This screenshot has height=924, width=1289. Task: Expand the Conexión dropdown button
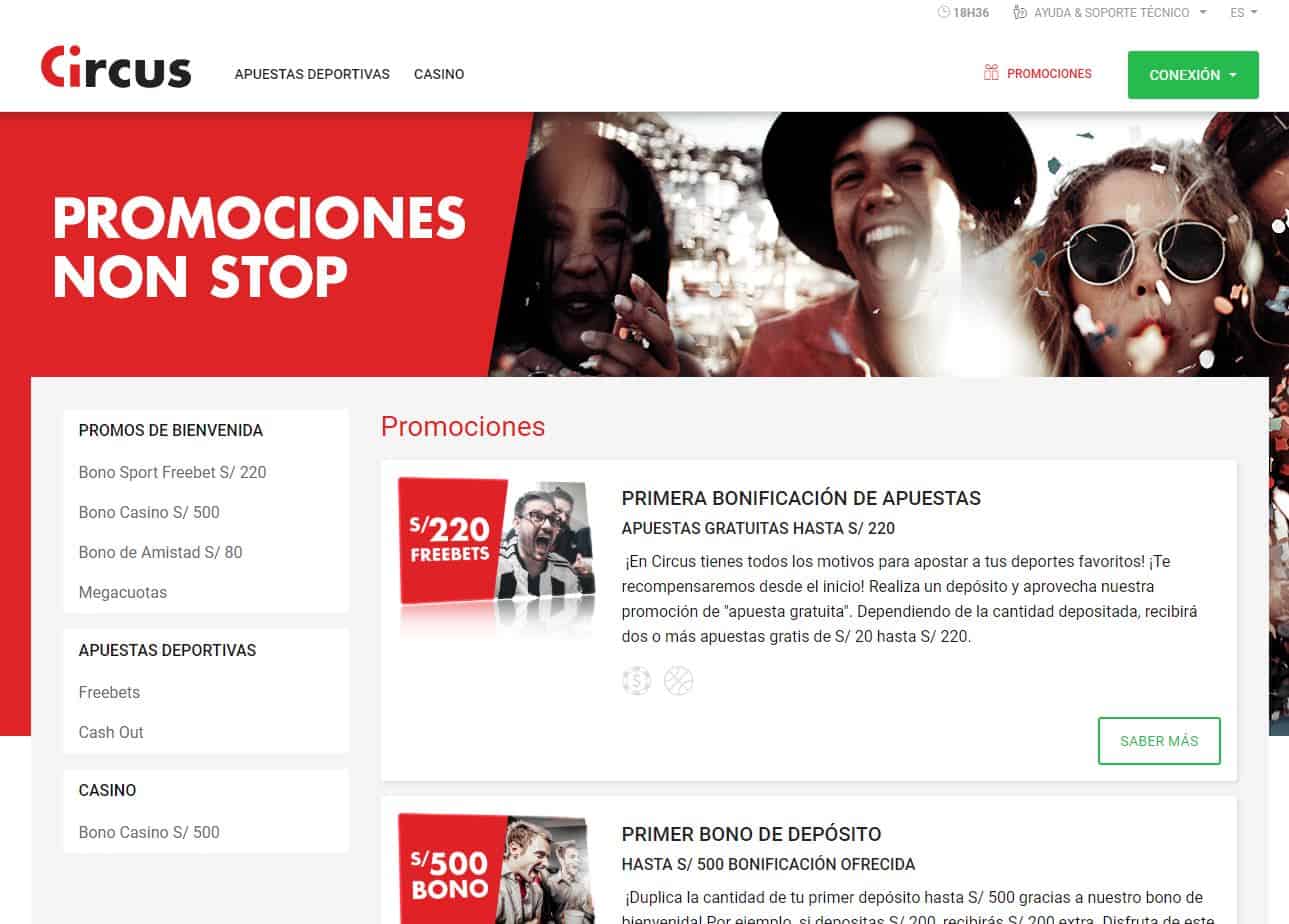[1193, 75]
